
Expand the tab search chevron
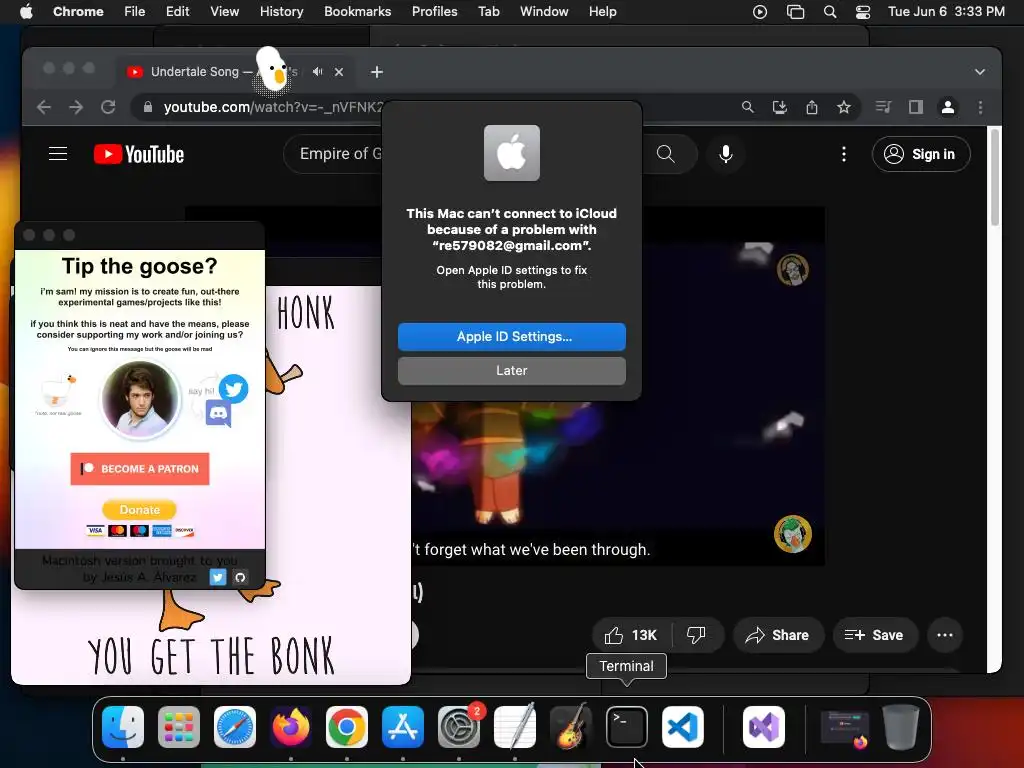[x=980, y=72]
